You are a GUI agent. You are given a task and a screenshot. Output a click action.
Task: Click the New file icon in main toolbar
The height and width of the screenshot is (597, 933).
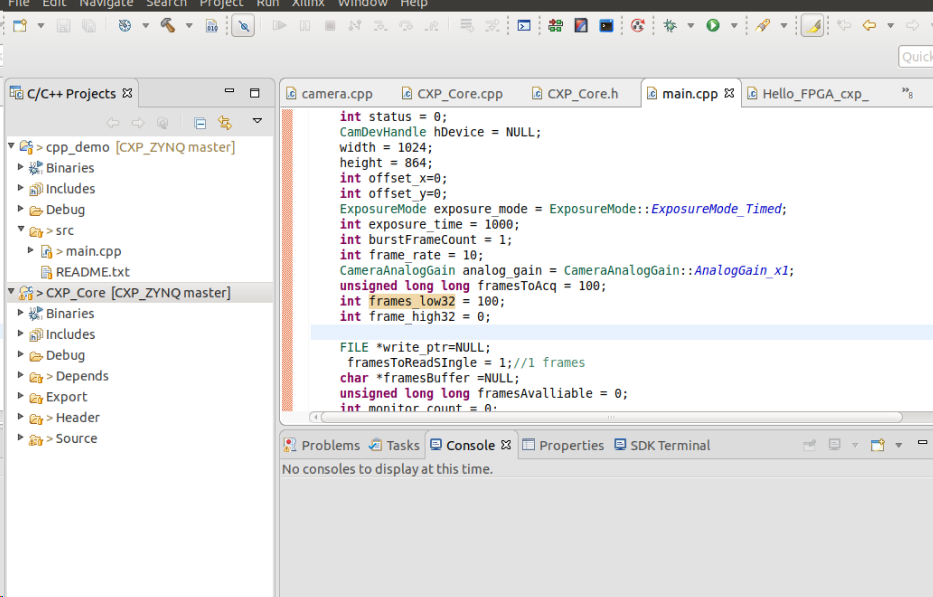coord(20,26)
